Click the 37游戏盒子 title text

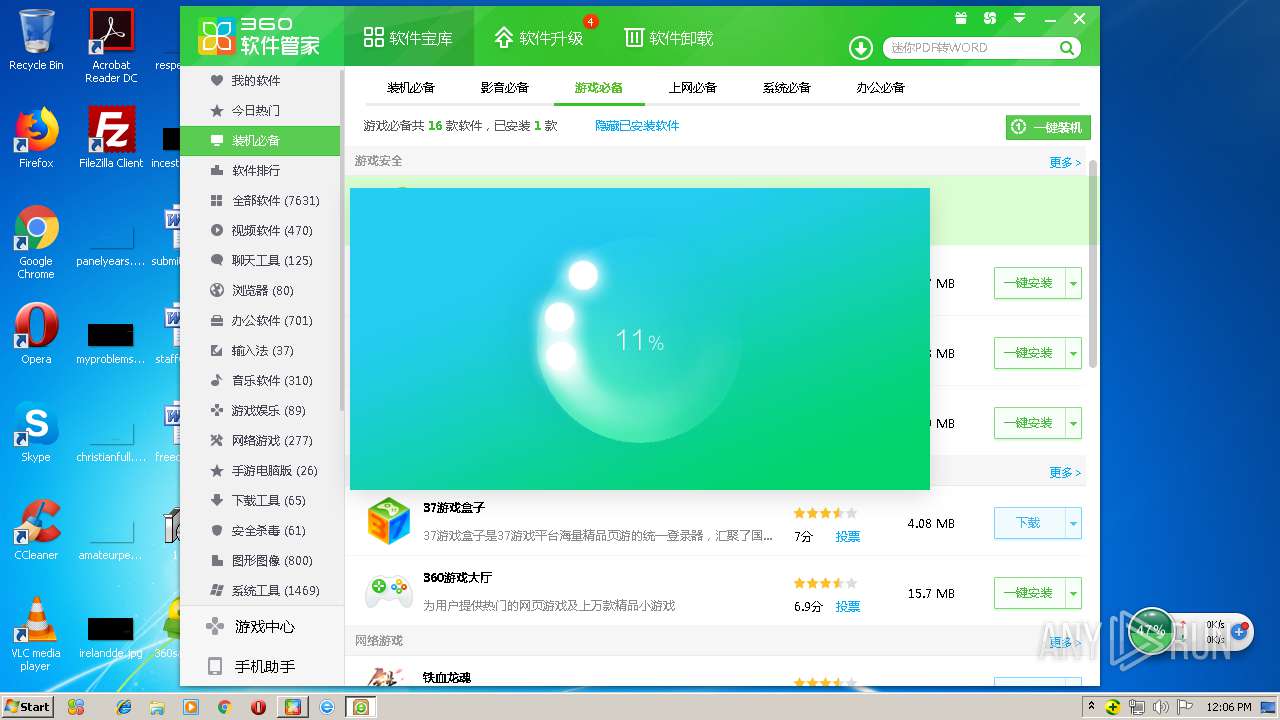click(x=454, y=508)
